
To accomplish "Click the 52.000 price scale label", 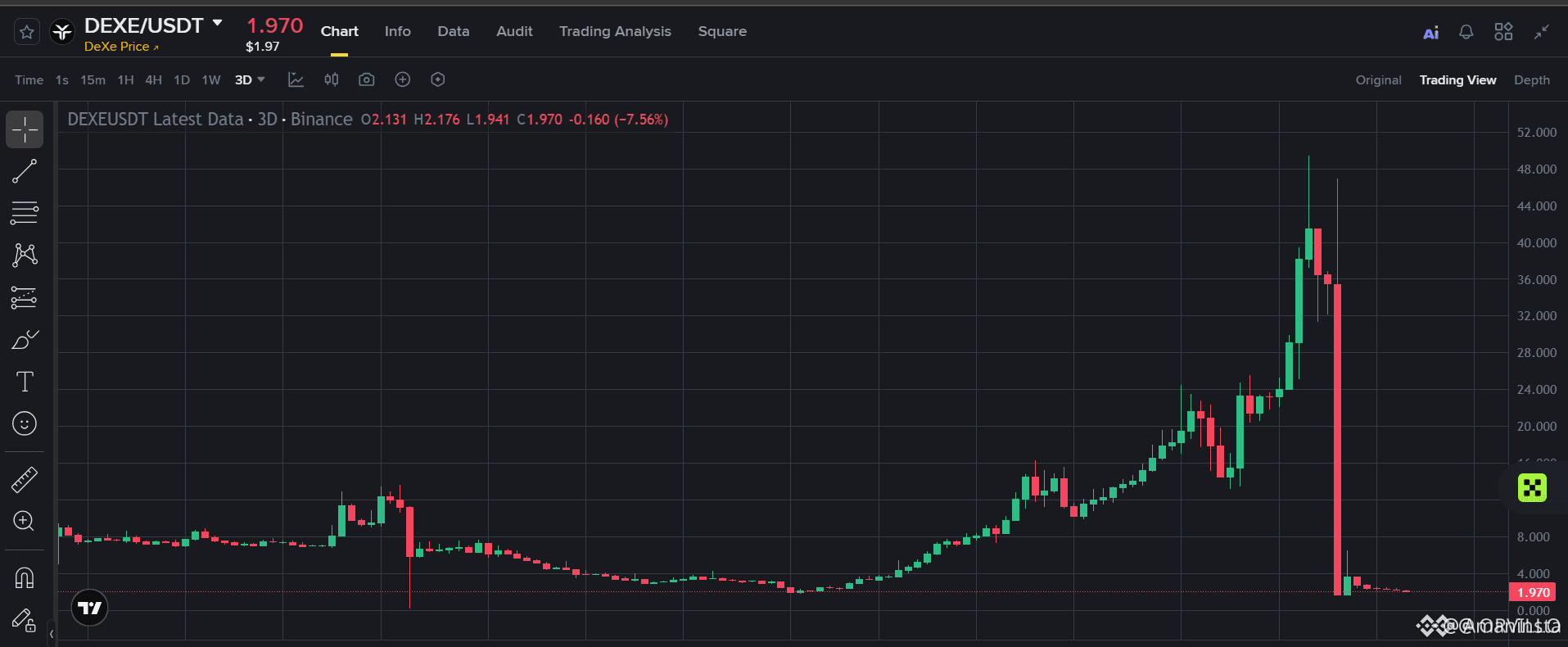I will pyautogui.click(x=1537, y=133).
